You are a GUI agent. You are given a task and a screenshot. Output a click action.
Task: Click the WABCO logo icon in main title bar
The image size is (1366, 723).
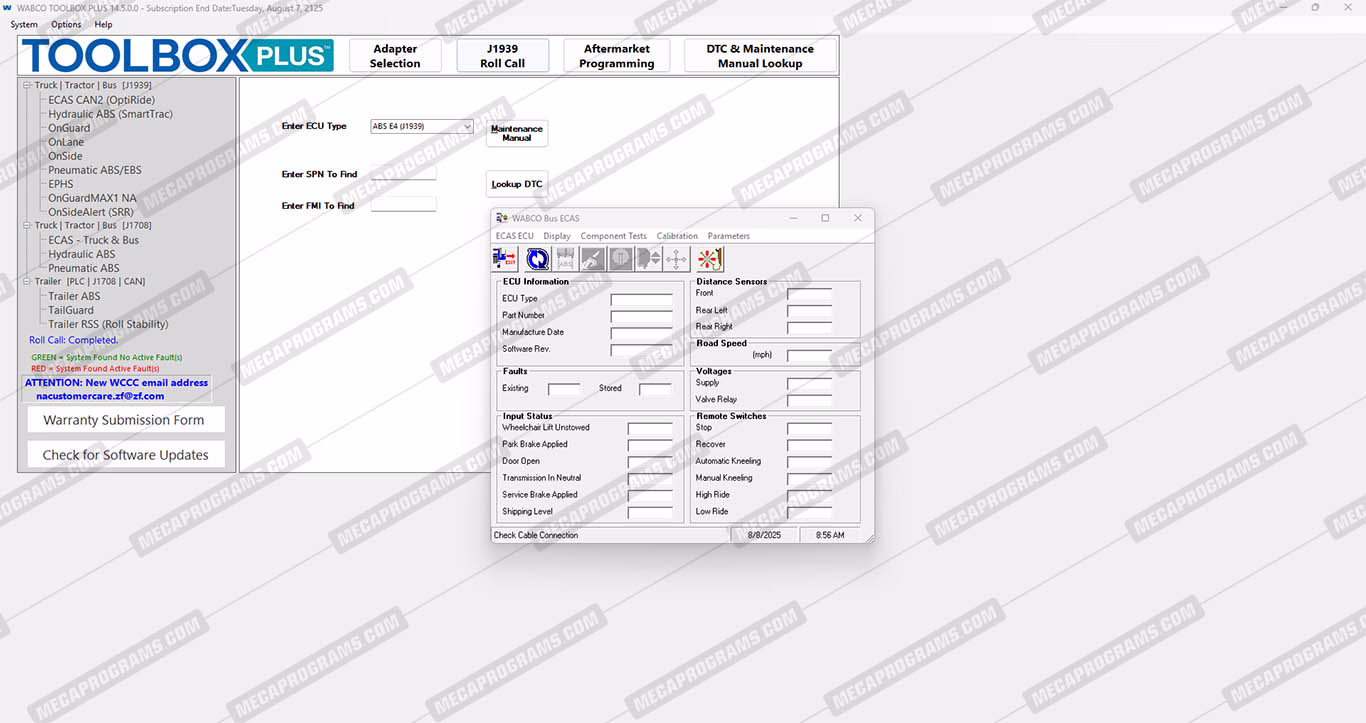click(7, 7)
